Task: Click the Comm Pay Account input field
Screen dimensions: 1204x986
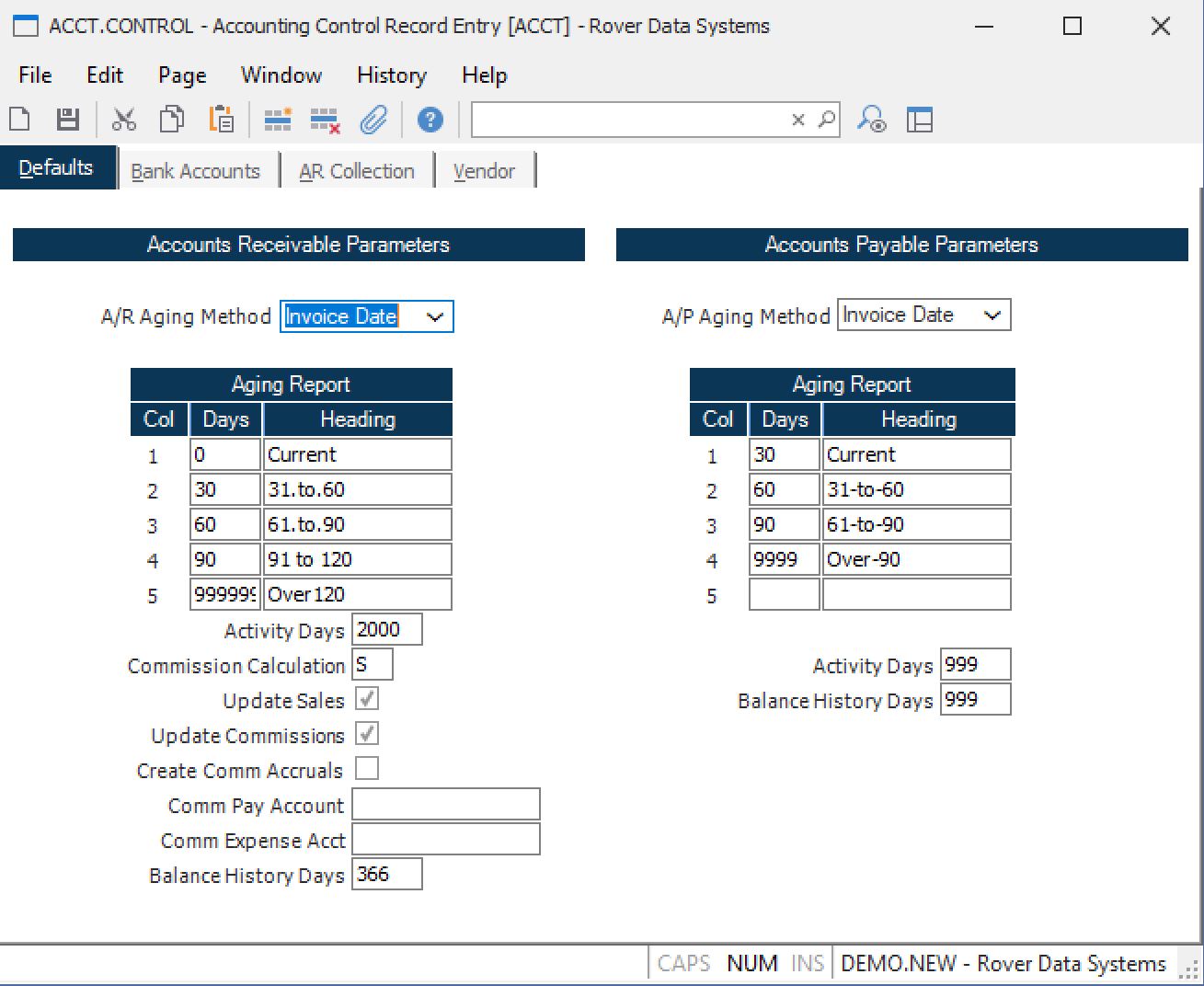Action: tap(446, 805)
